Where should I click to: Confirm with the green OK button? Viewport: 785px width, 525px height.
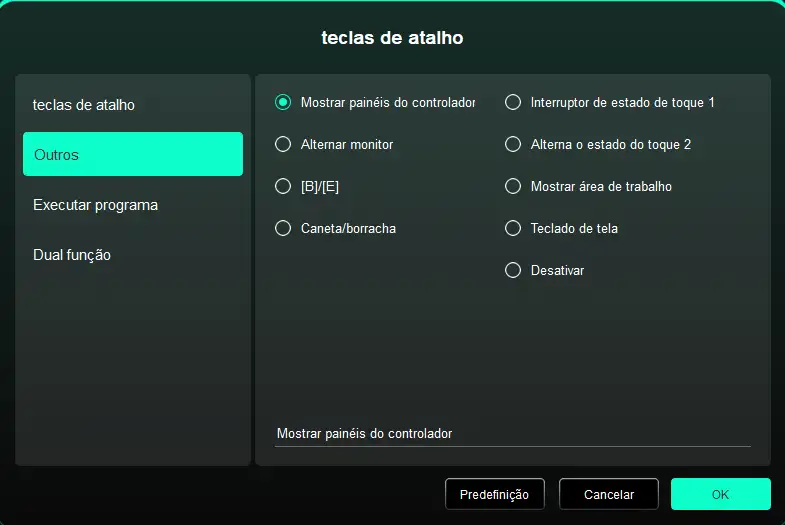(720, 494)
